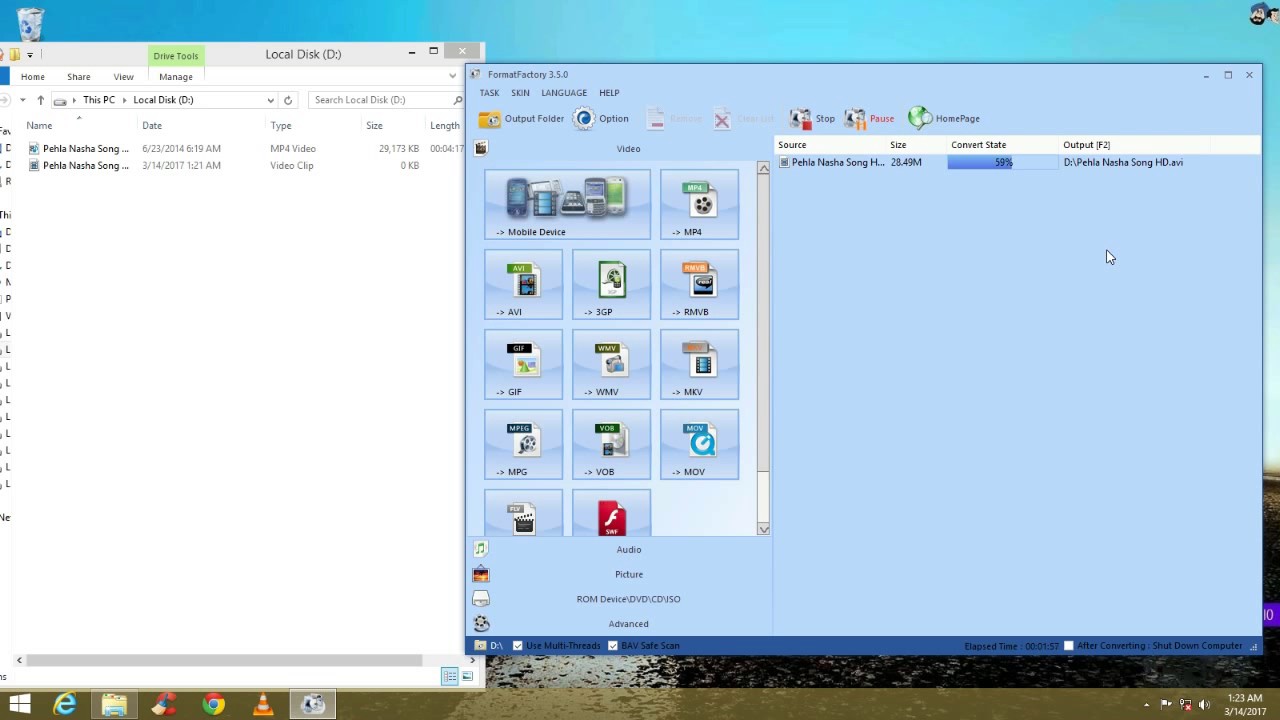Select the MP4 Video Pehla Nasha Song file
This screenshot has width=1280, height=720.
coord(245,148)
